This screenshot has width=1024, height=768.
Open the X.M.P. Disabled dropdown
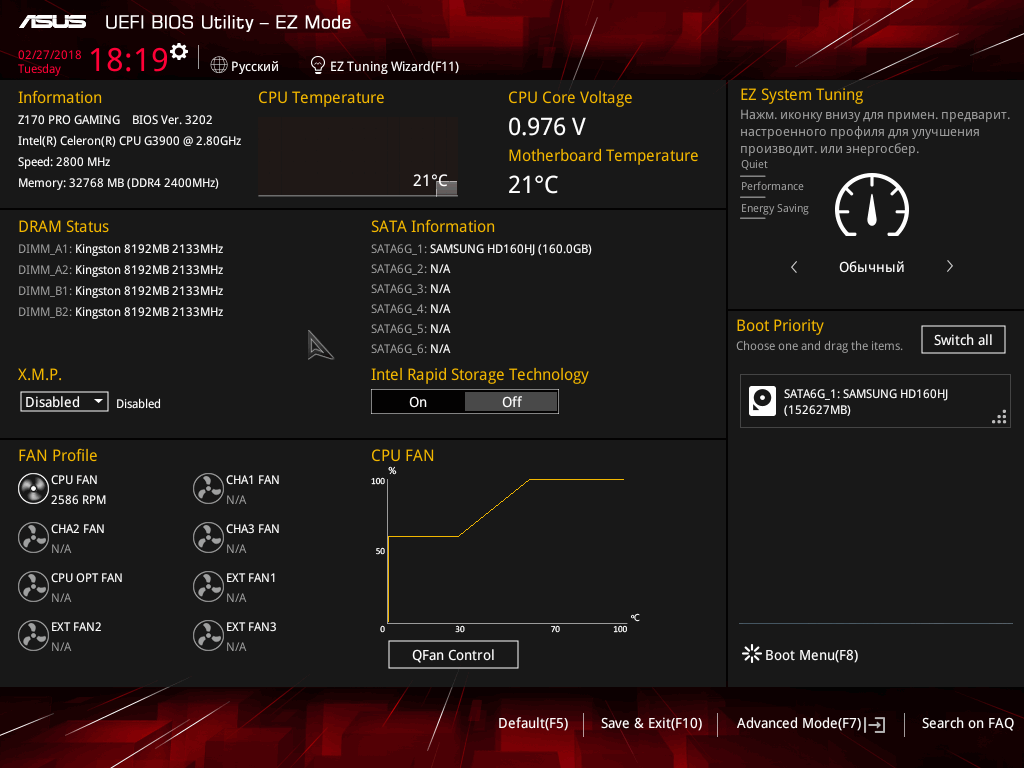pos(64,402)
